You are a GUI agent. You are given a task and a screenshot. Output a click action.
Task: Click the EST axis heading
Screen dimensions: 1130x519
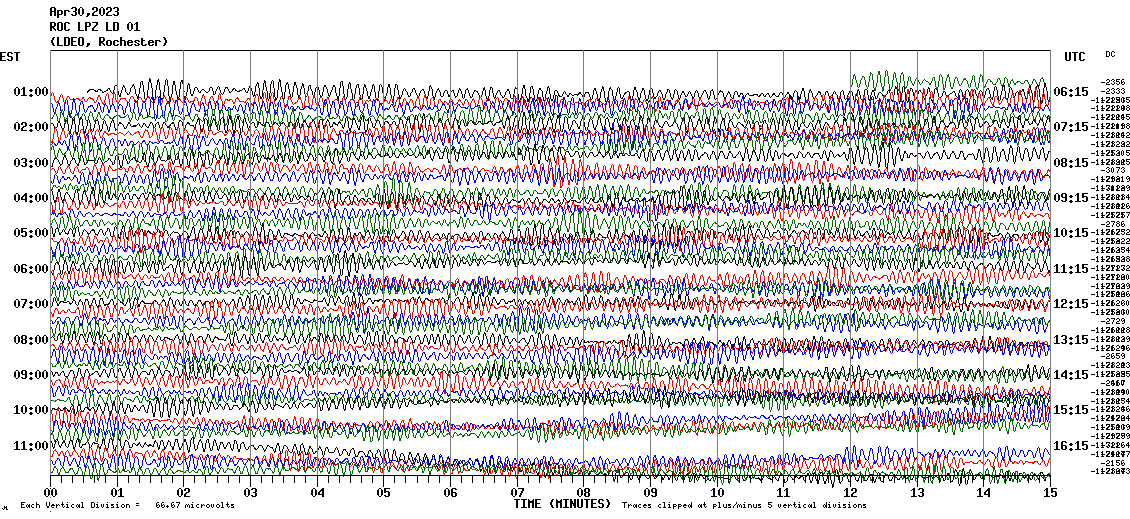click(11, 57)
